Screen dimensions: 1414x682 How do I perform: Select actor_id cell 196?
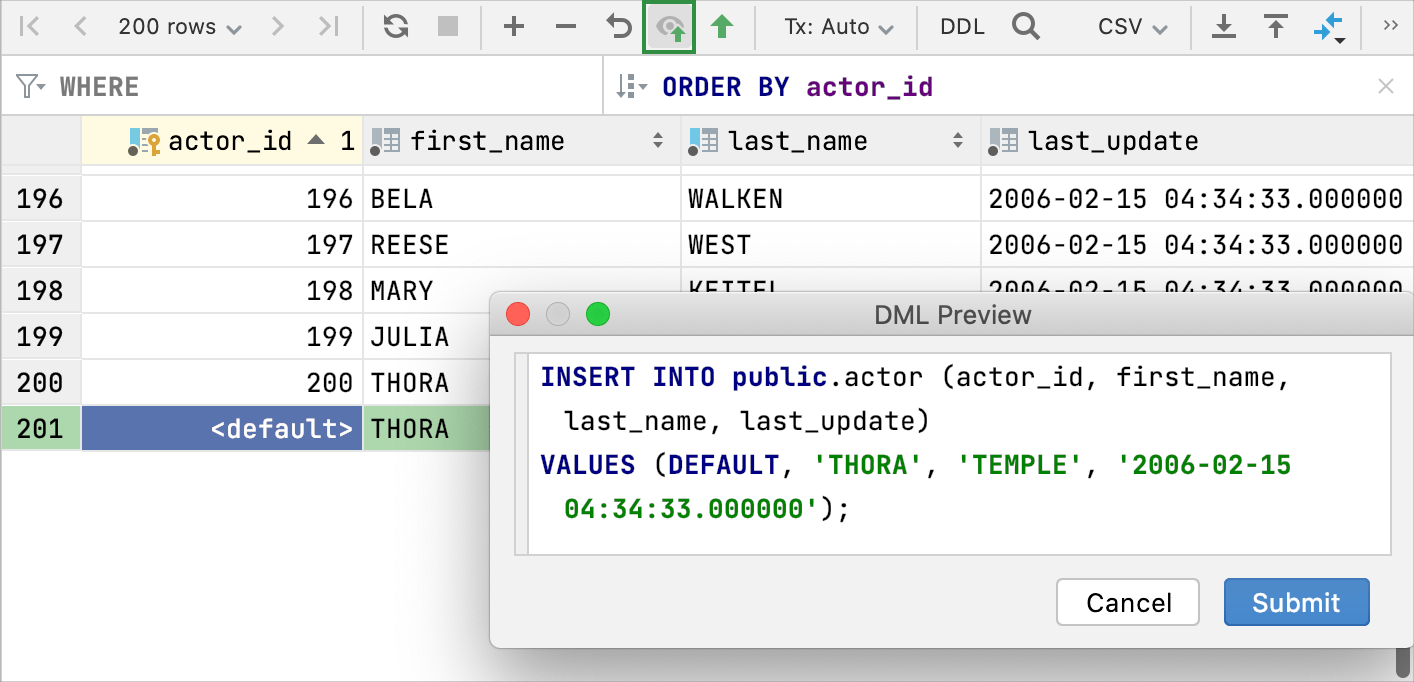point(222,199)
